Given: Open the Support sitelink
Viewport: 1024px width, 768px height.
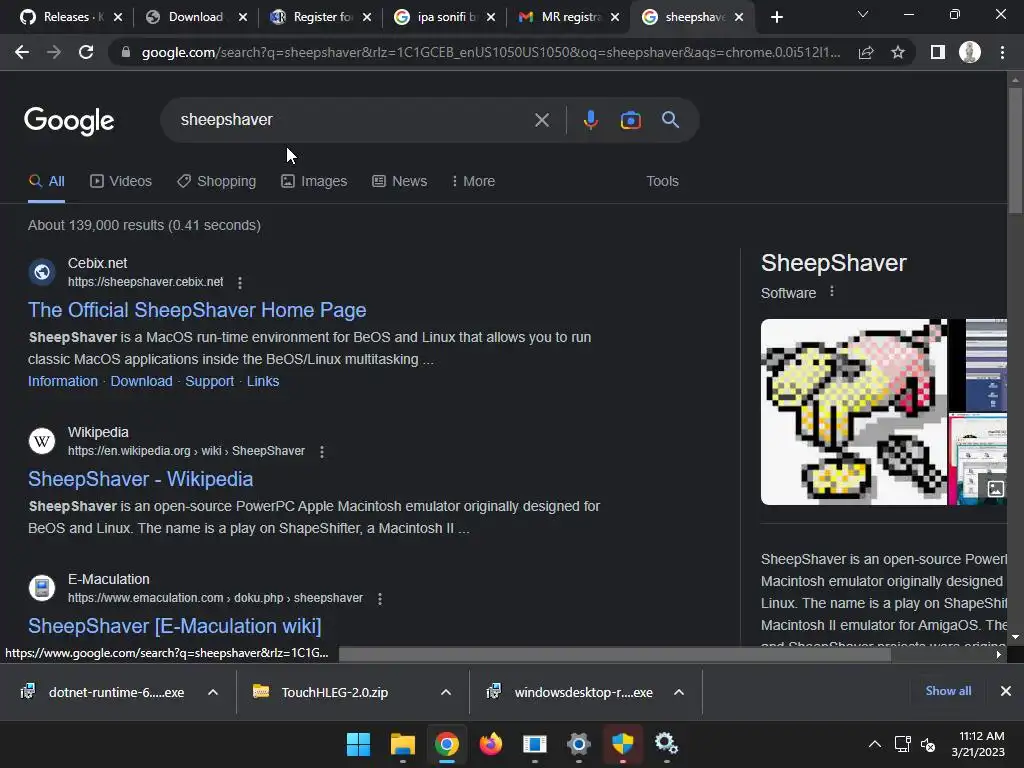Looking at the screenshot, I should pyautogui.click(x=210, y=381).
